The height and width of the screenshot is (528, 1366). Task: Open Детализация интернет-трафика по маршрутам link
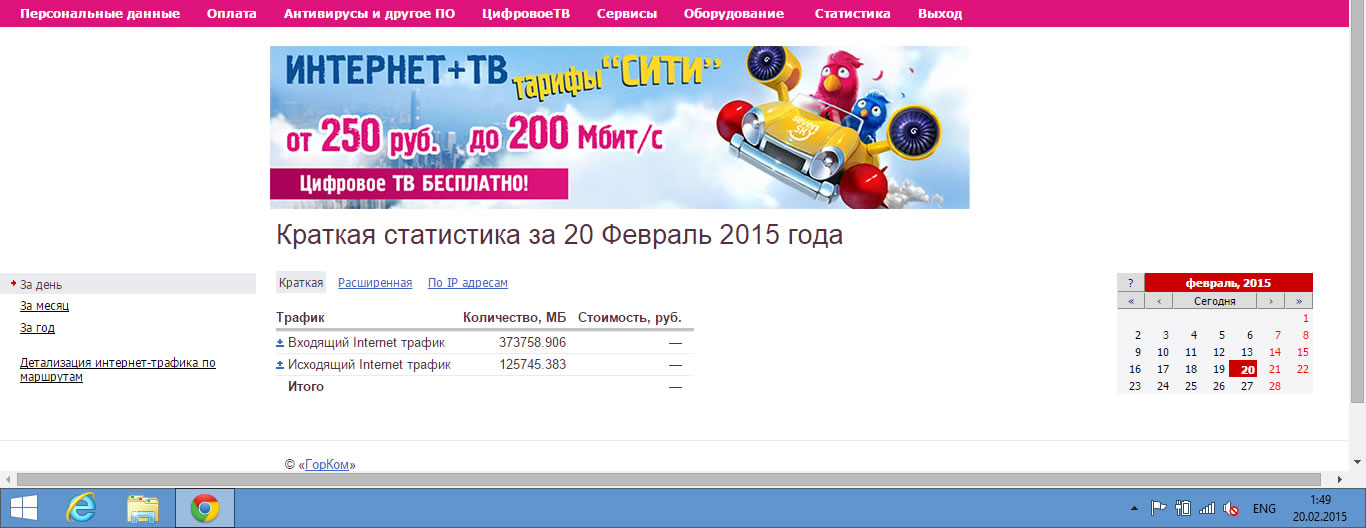[118, 370]
